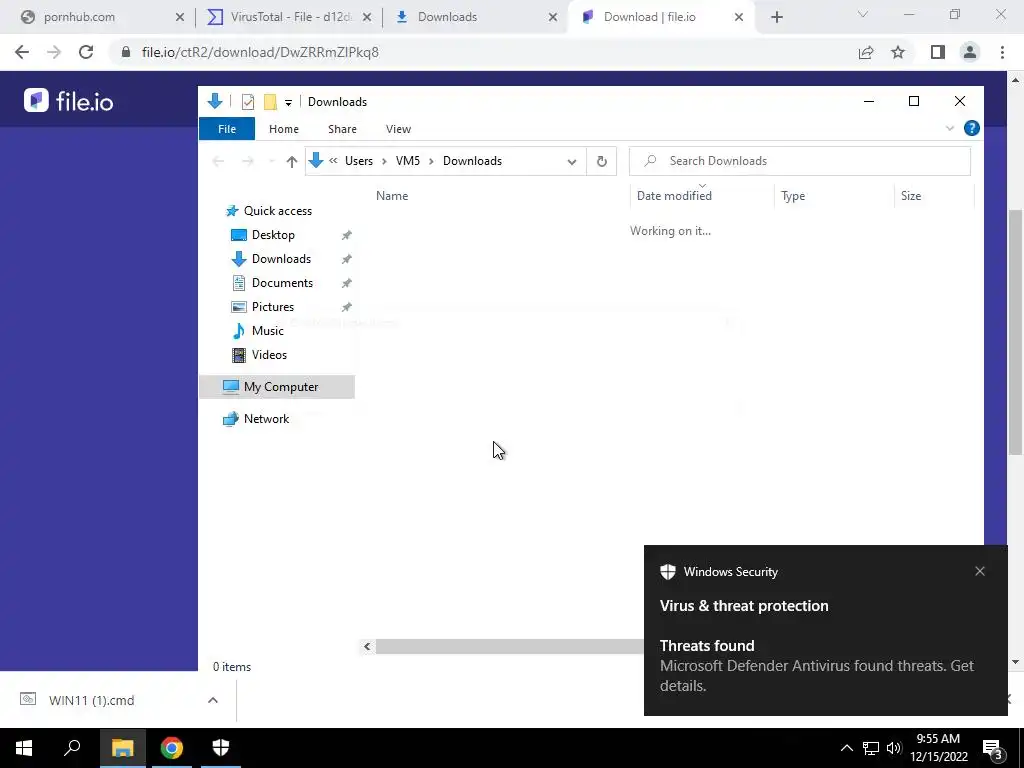The width and height of the screenshot is (1024, 768).
Task: Open the View ribbon tab
Action: (x=398, y=129)
